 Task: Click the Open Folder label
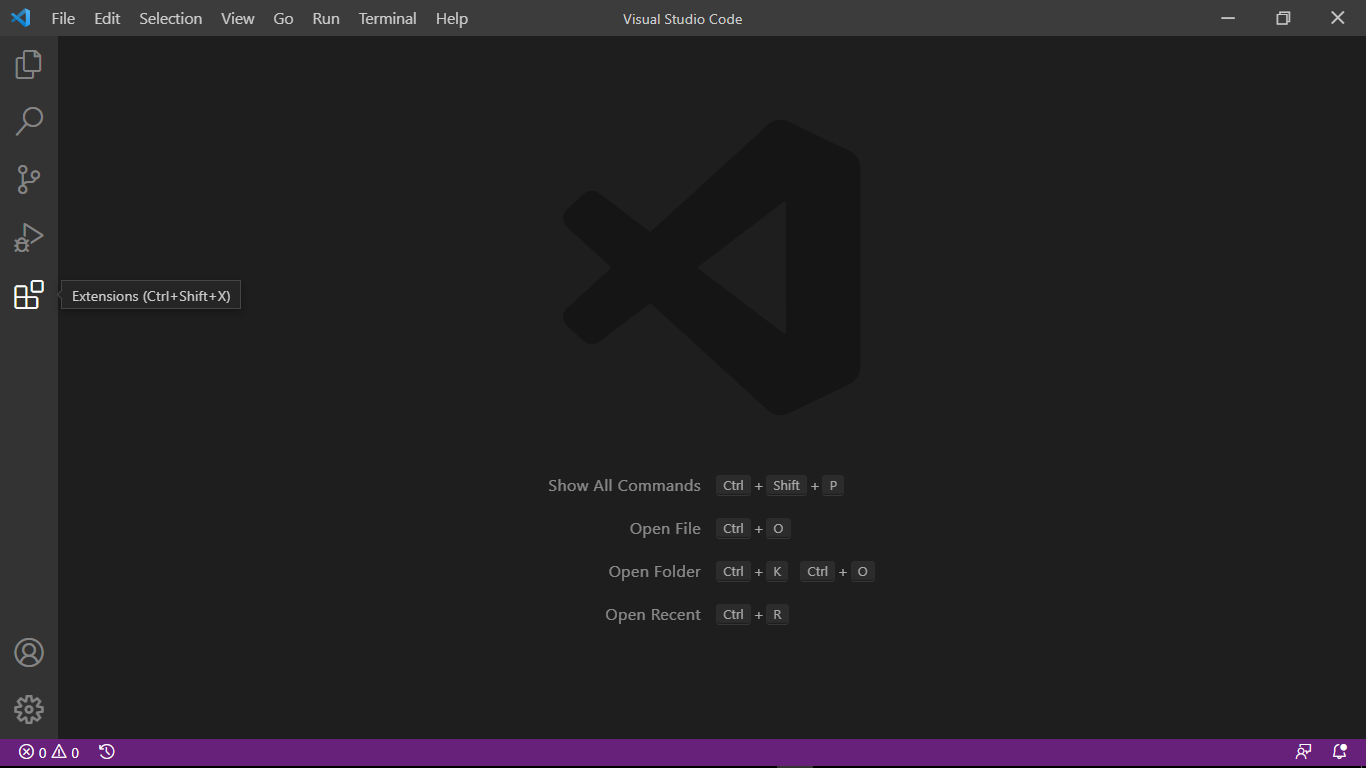click(655, 572)
